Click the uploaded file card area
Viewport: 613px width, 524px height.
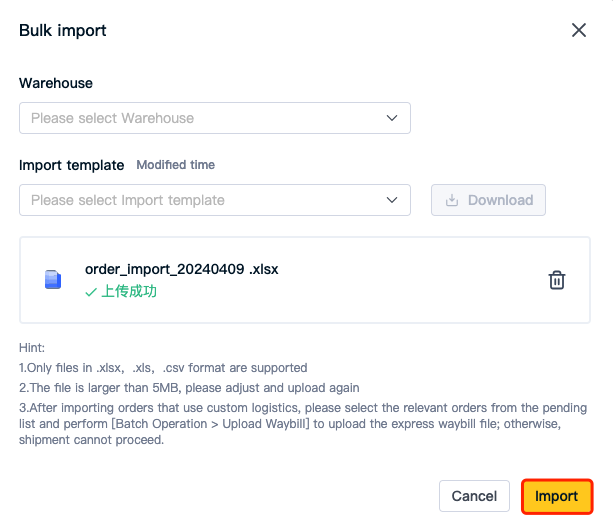point(305,280)
